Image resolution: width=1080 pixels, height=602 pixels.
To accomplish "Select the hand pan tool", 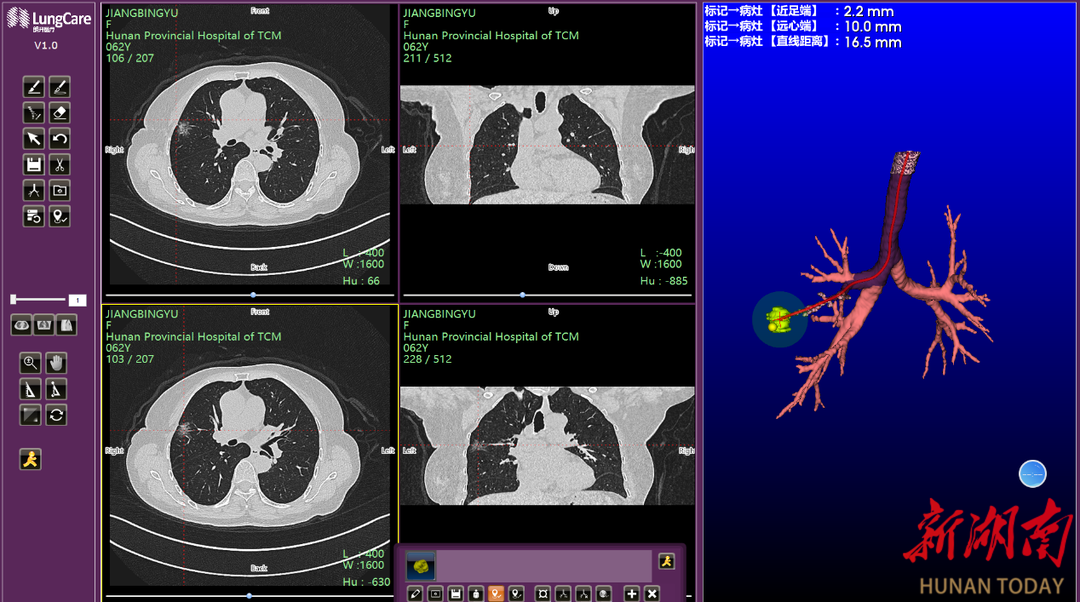I will (x=57, y=363).
